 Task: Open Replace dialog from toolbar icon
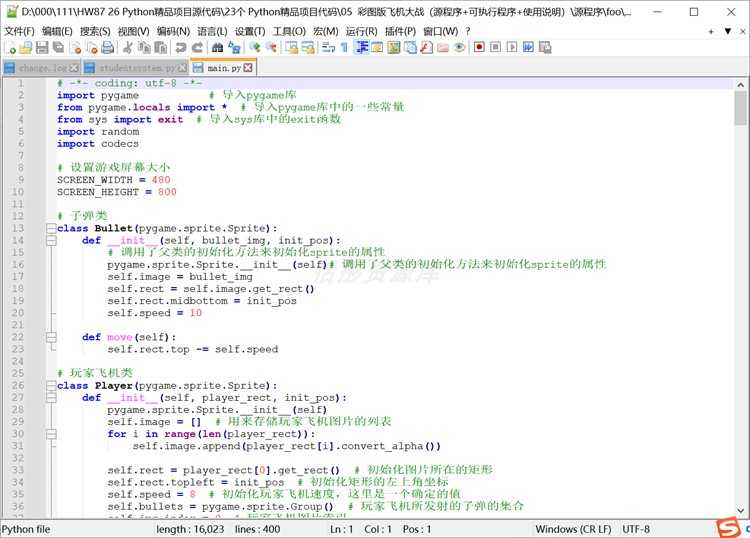234,47
